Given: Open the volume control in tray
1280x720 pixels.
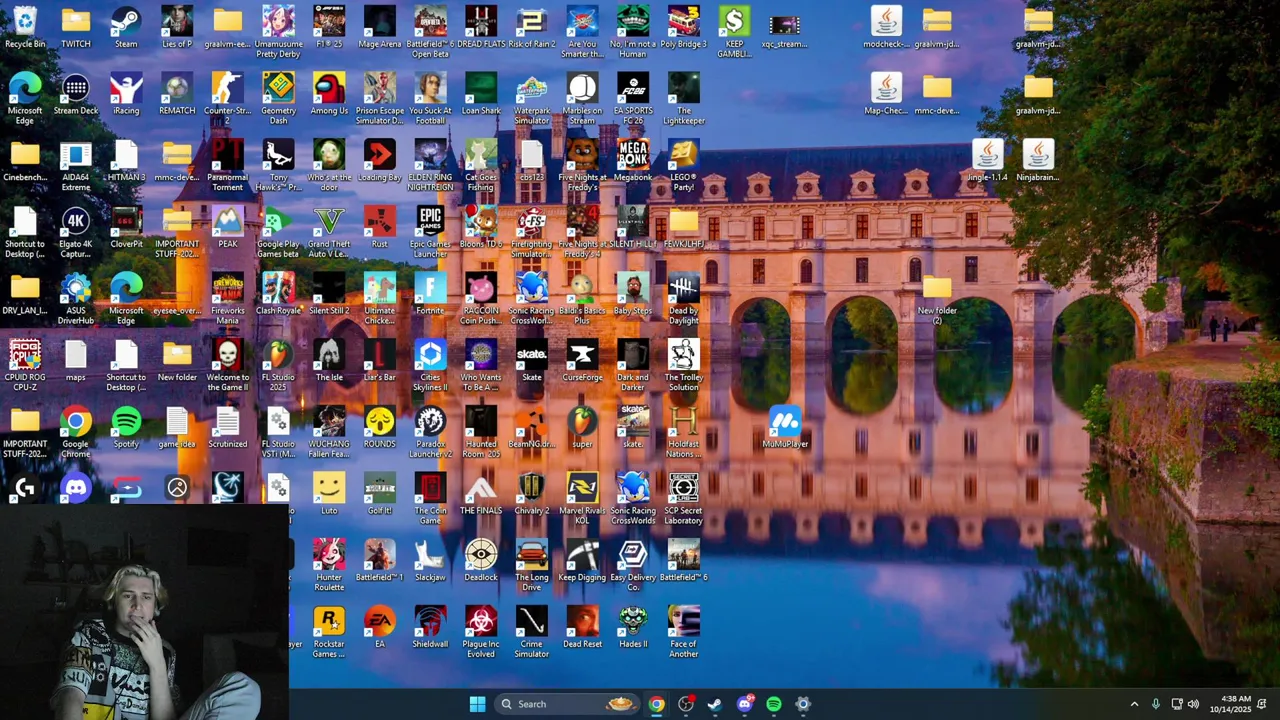Looking at the screenshot, I should click(x=1193, y=704).
